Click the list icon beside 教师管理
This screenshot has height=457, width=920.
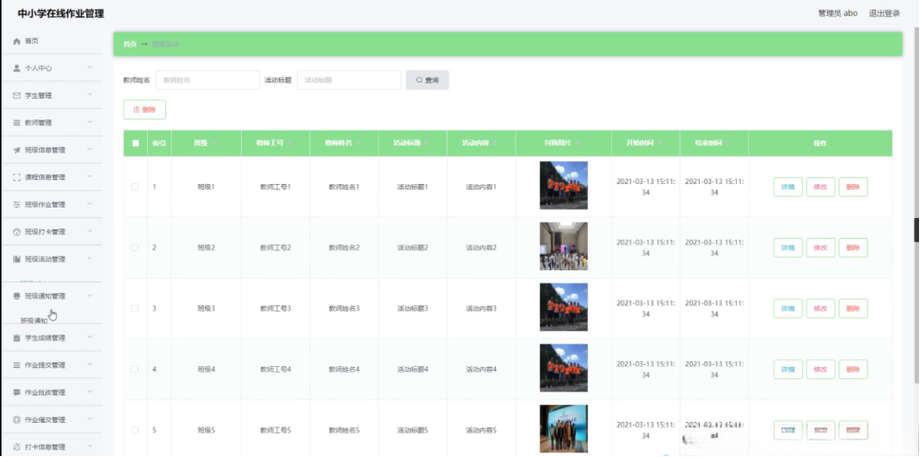click(16, 123)
